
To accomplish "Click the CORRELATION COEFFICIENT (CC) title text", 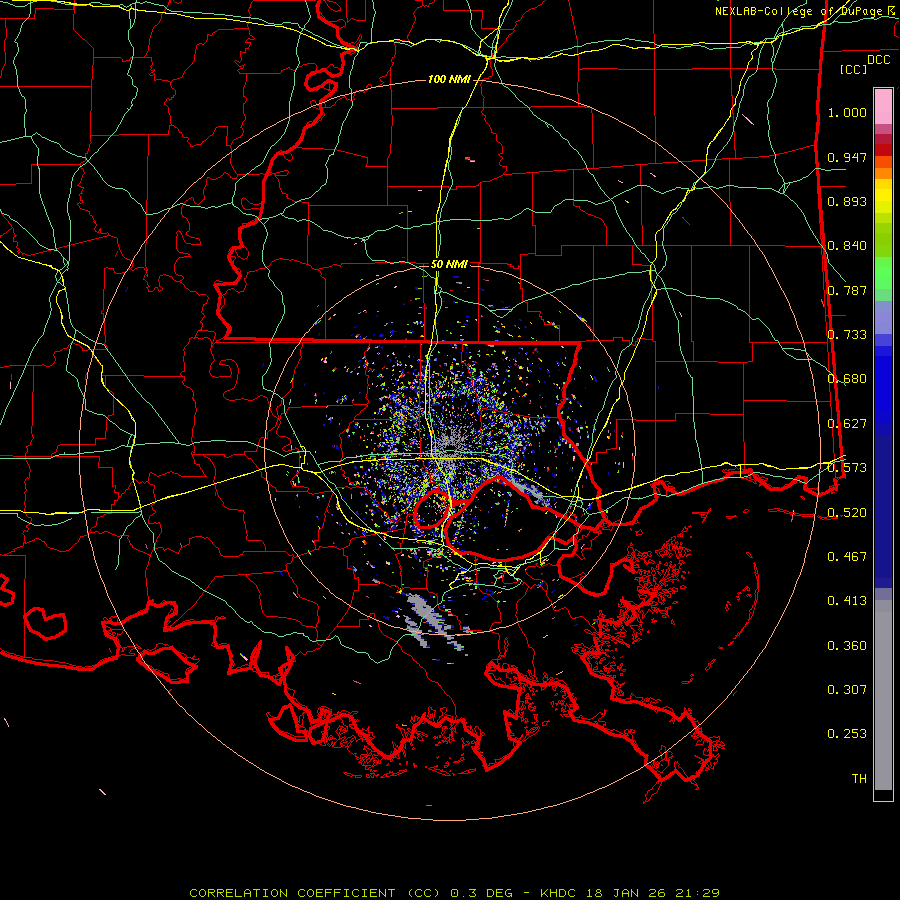I will [x=315, y=893].
